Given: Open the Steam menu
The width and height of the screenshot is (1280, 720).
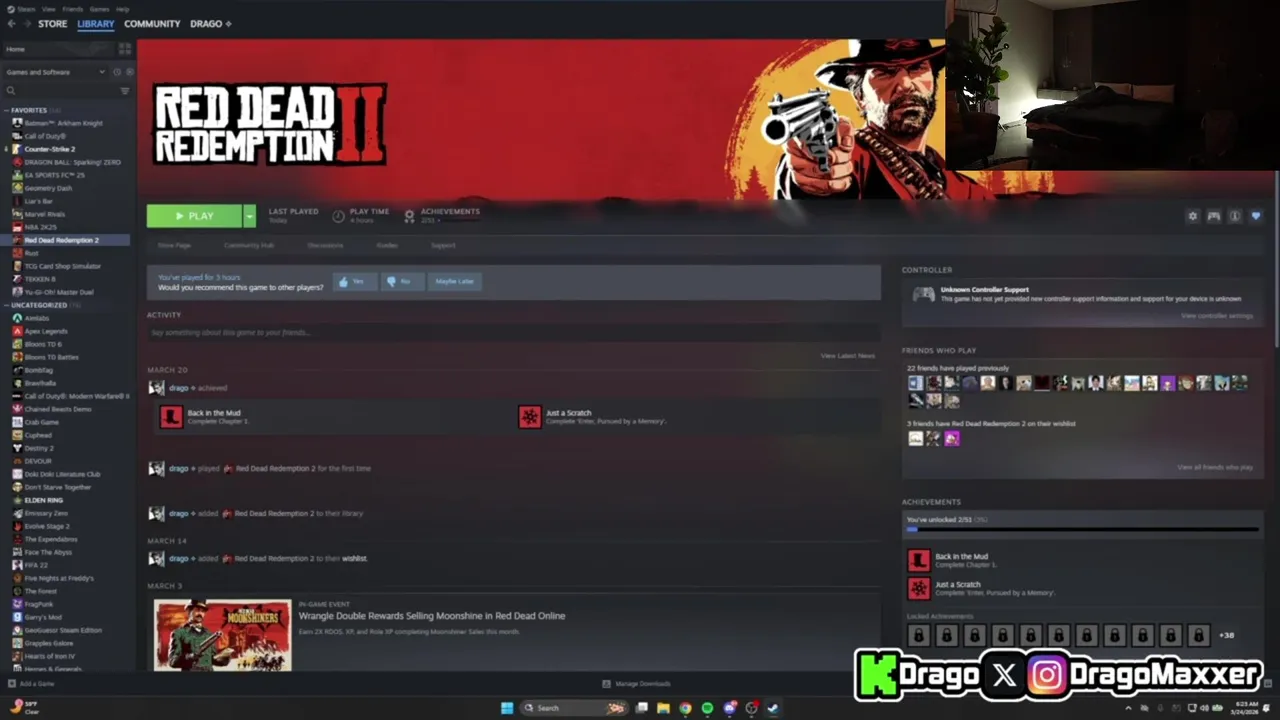Looking at the screenshot, I should coord(26,9).
